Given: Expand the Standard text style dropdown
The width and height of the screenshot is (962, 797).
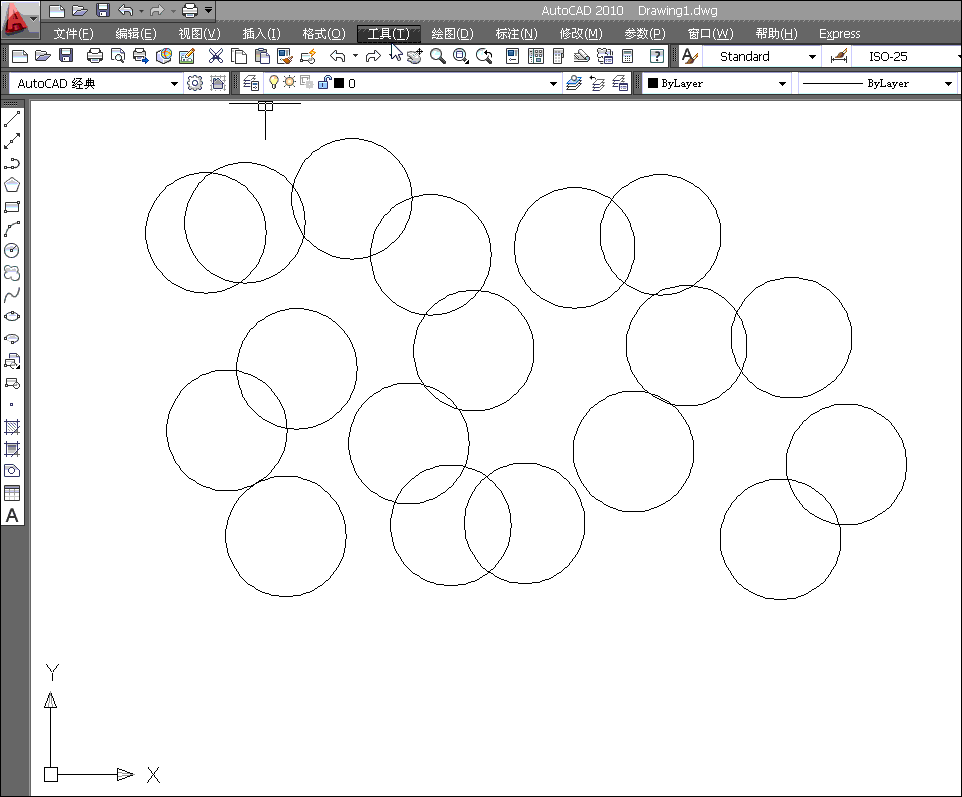Looking at the screenshot, I should (812, 56).
